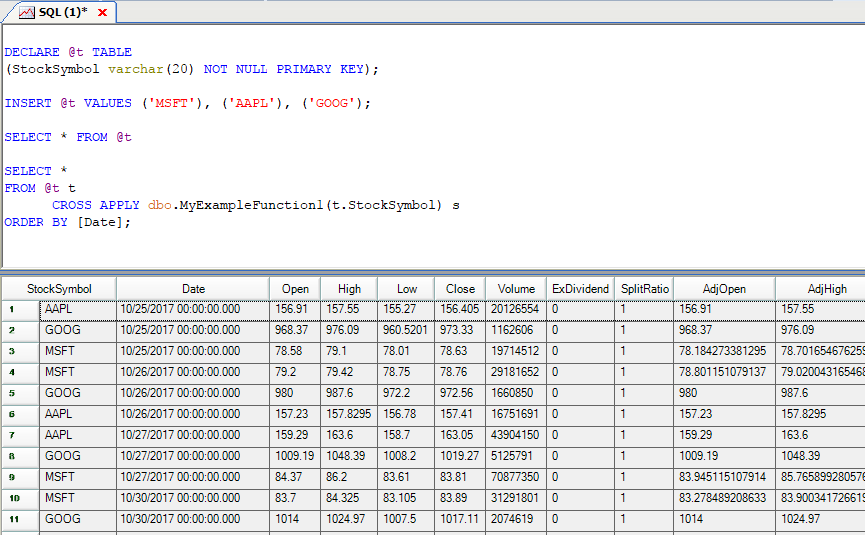The image size is (865, 535).
Task: Click the Open column header
Action: [295, 289]
